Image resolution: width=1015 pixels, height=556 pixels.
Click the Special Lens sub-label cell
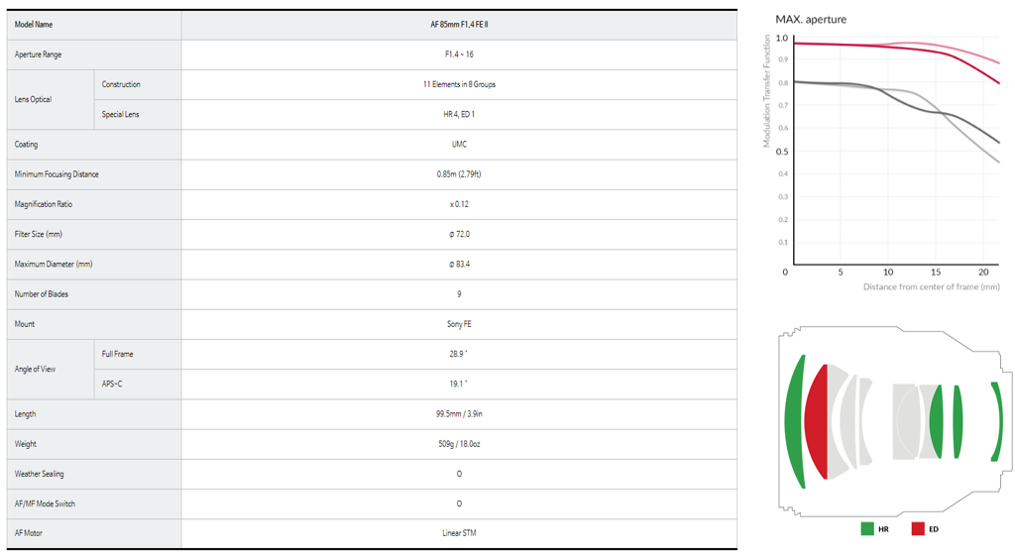point(121,114)
